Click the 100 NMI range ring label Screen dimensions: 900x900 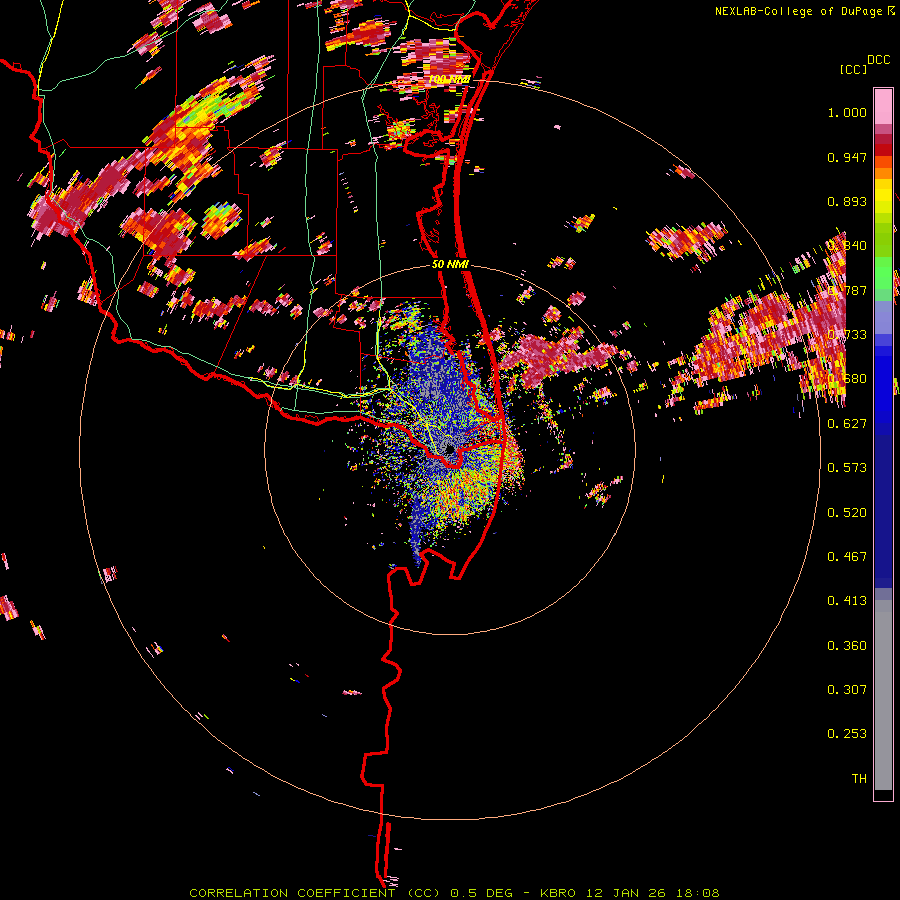[x=450, y=79]
